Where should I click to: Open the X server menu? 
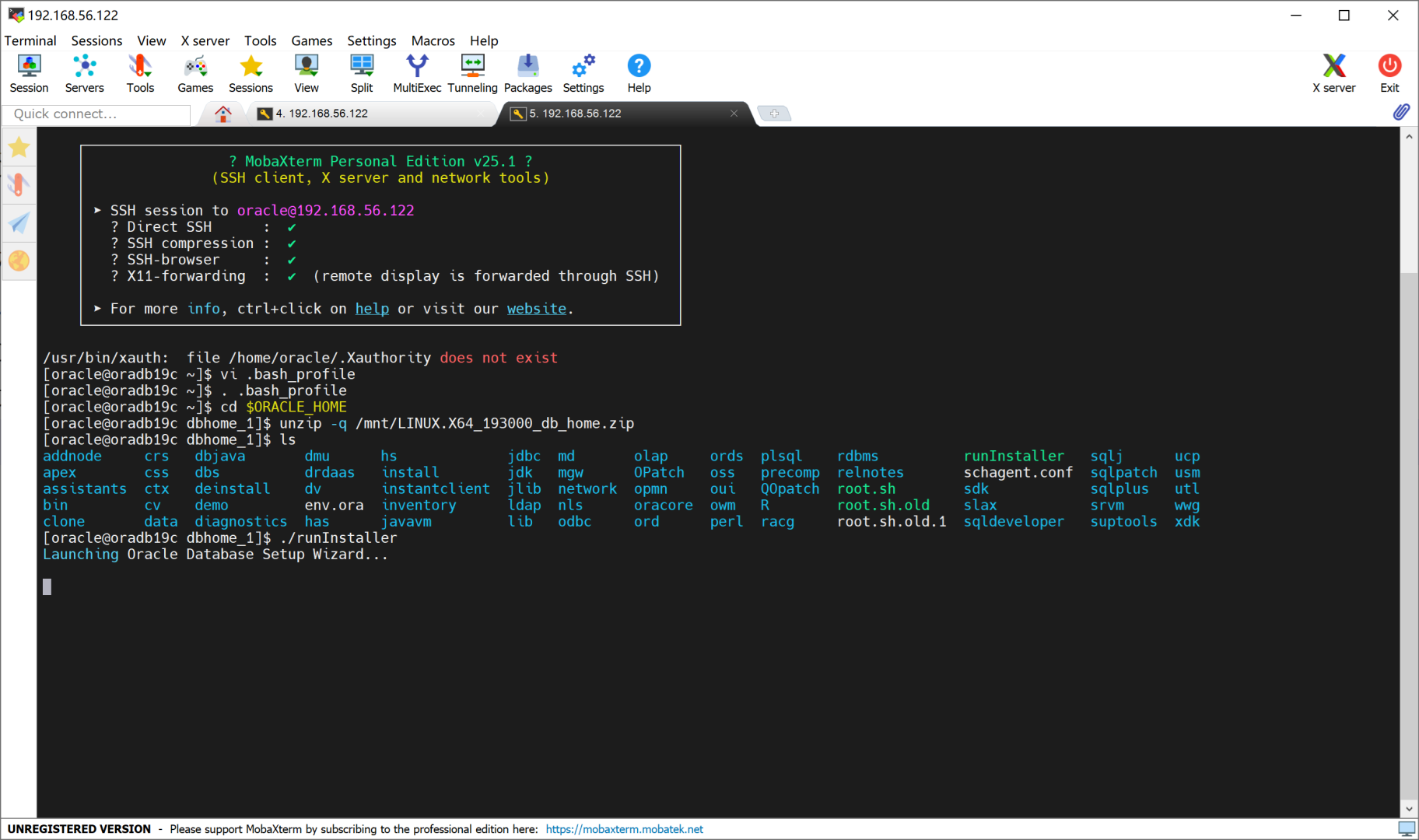click(x=205, y=40)
